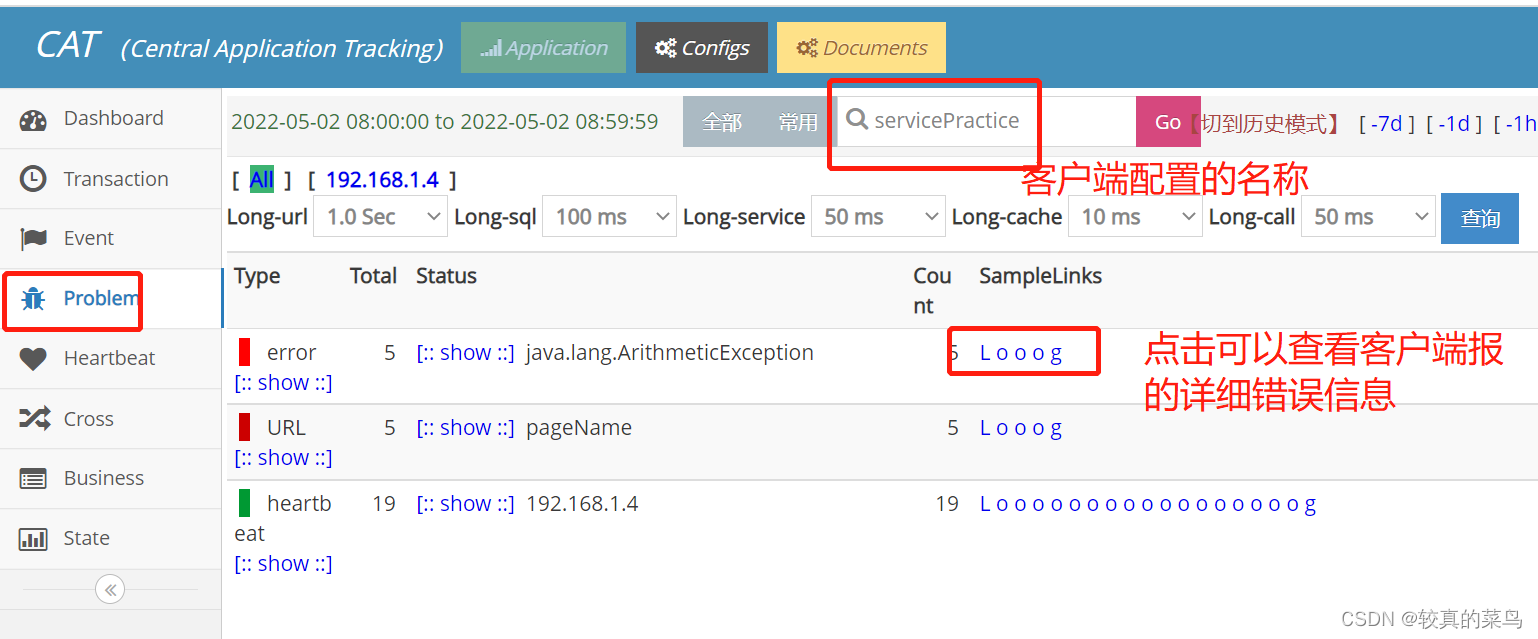Open the Application tab in header
This screenshot has width=1538, height=639.
(x=543, y=47)
